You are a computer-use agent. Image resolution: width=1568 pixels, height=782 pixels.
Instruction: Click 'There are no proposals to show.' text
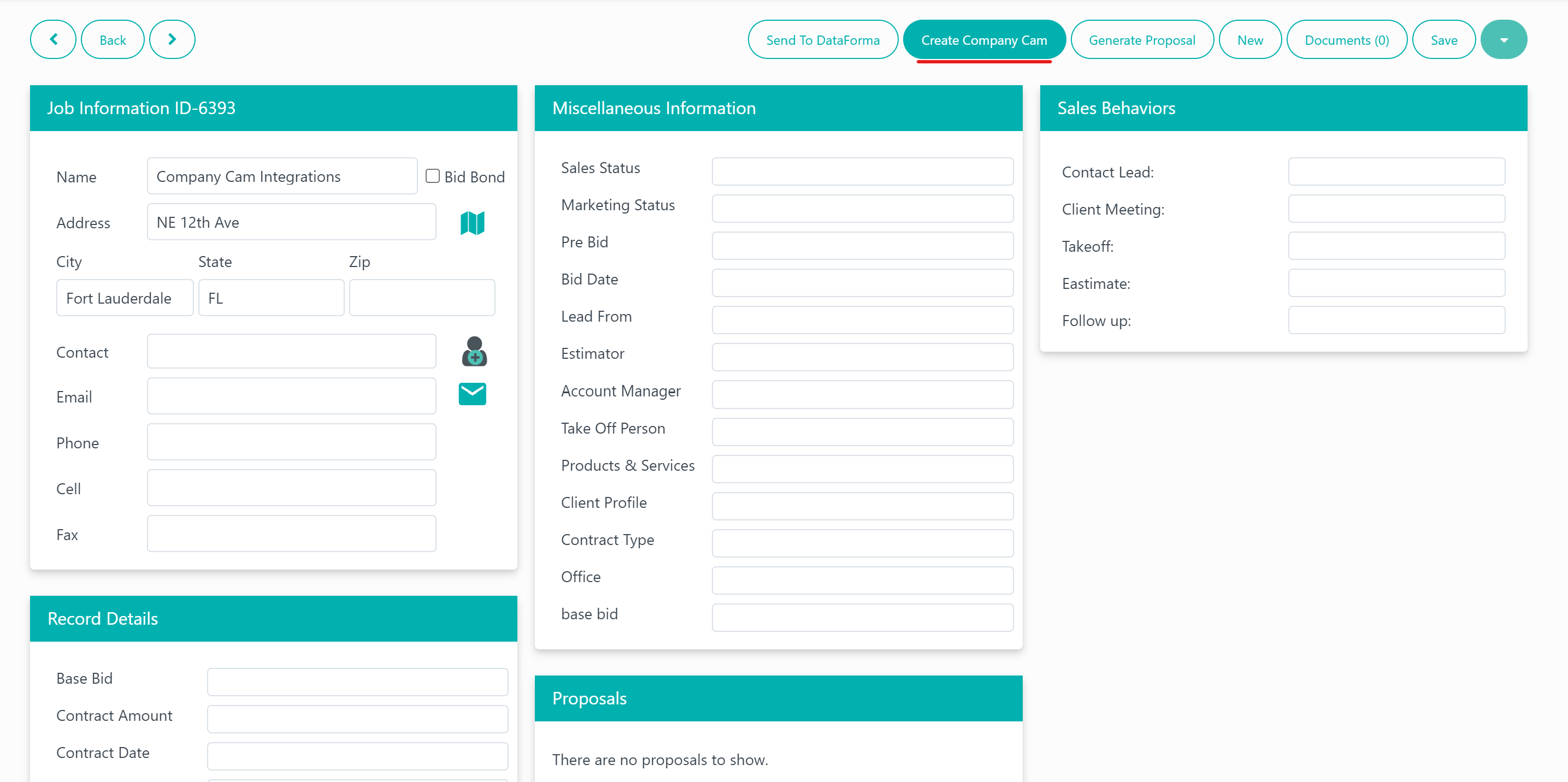(660, 760)
